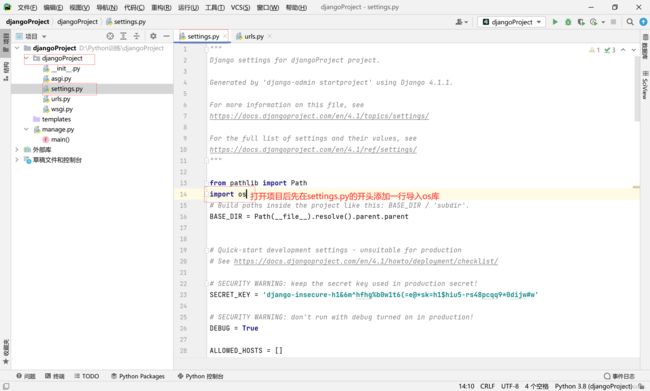Open the 重构(R) menu

click(161, 7)
